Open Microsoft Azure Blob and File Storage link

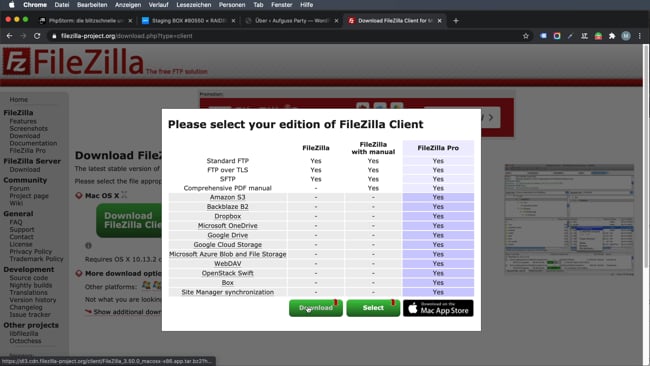click(228, 254)
